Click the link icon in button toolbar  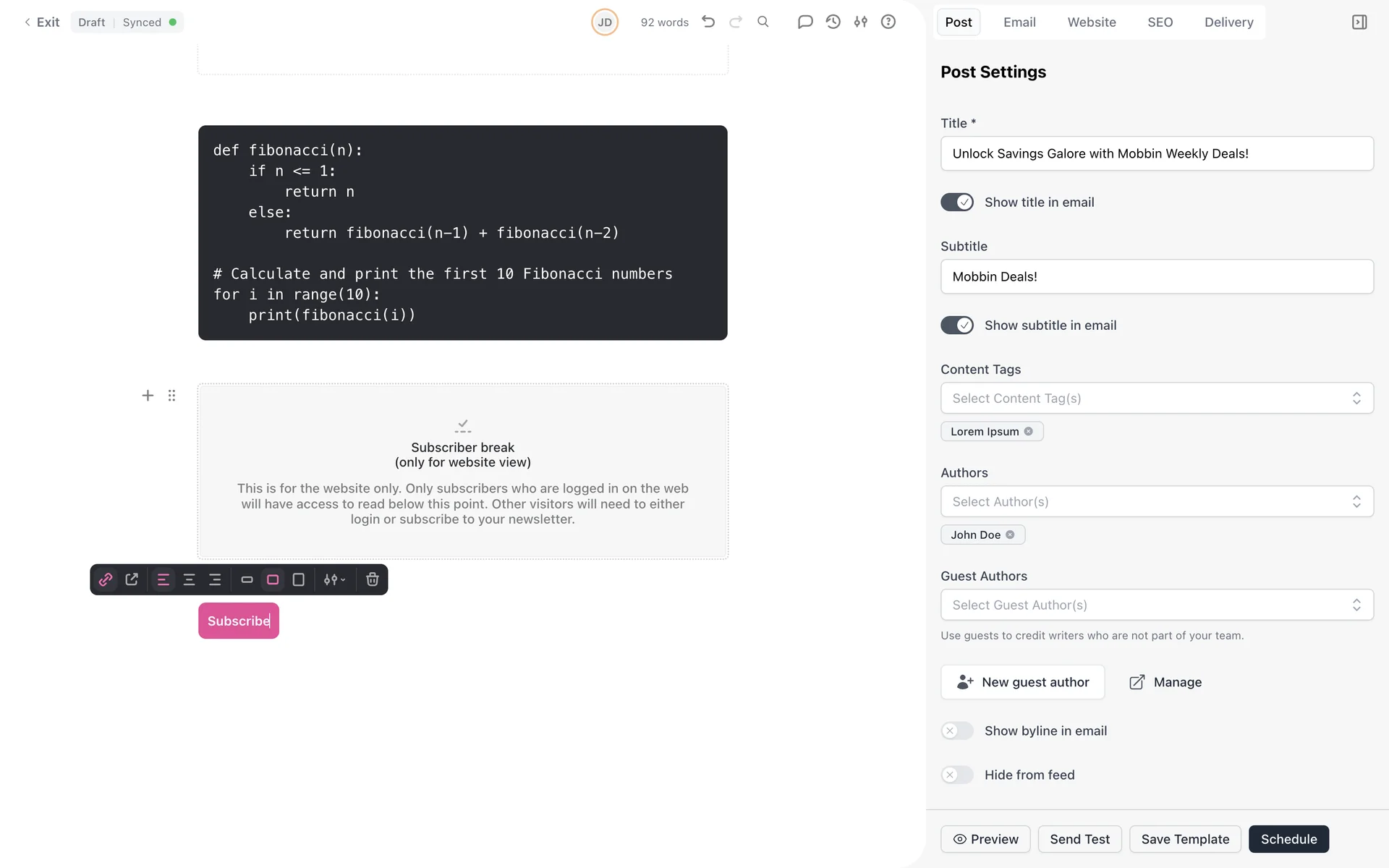106,579
